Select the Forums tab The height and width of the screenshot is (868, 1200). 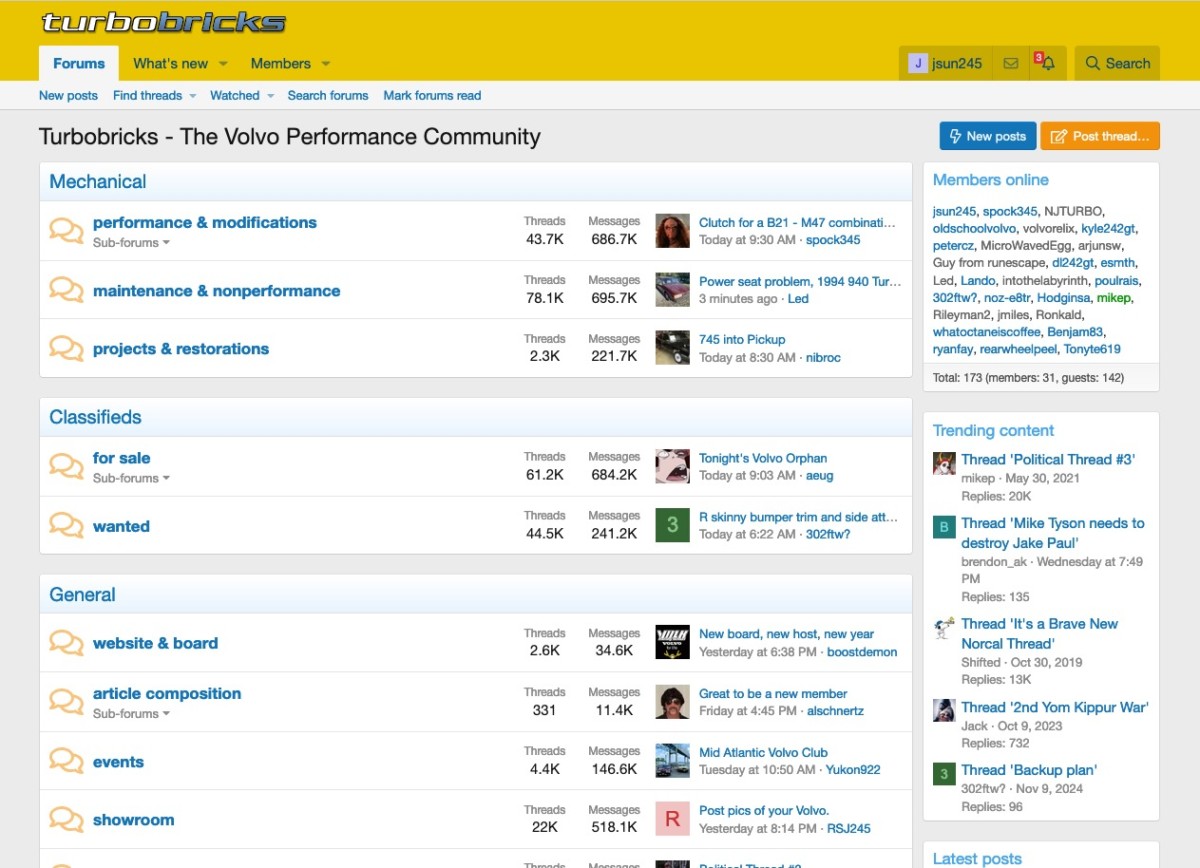[79, 63]
